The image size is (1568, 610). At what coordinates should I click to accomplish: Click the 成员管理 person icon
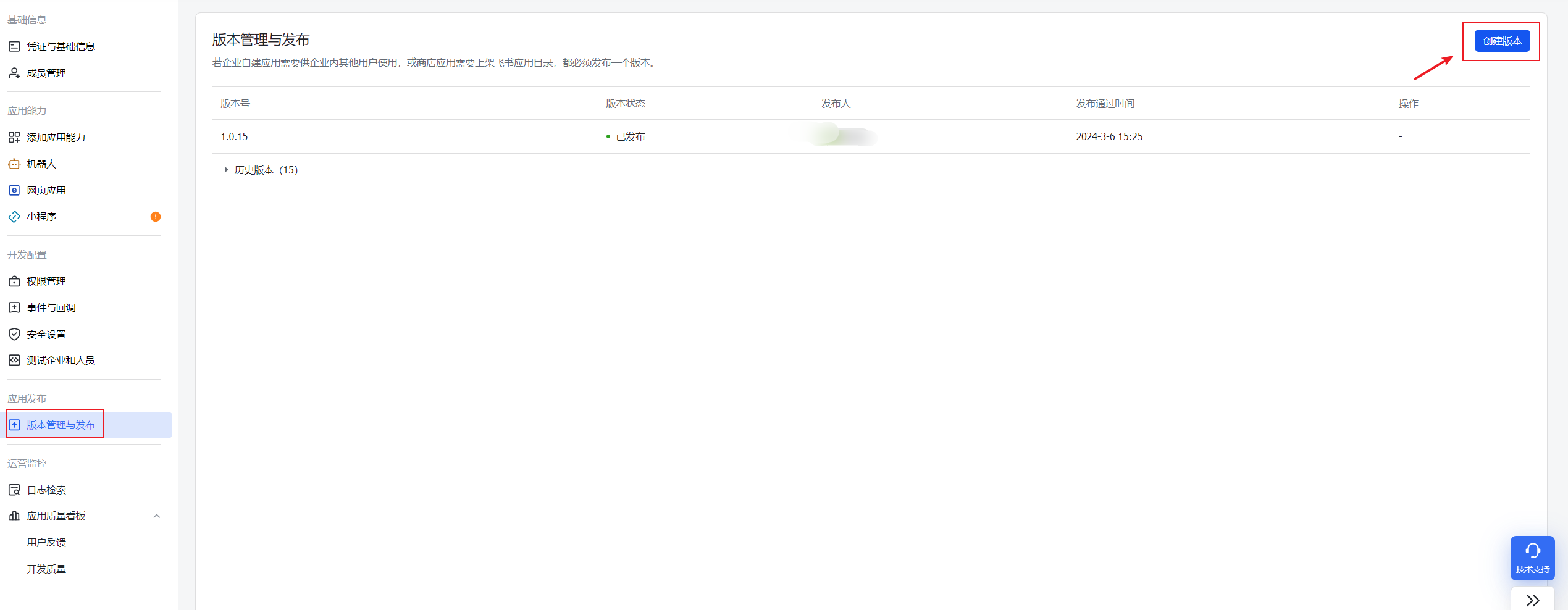click(x=14, y=73)
